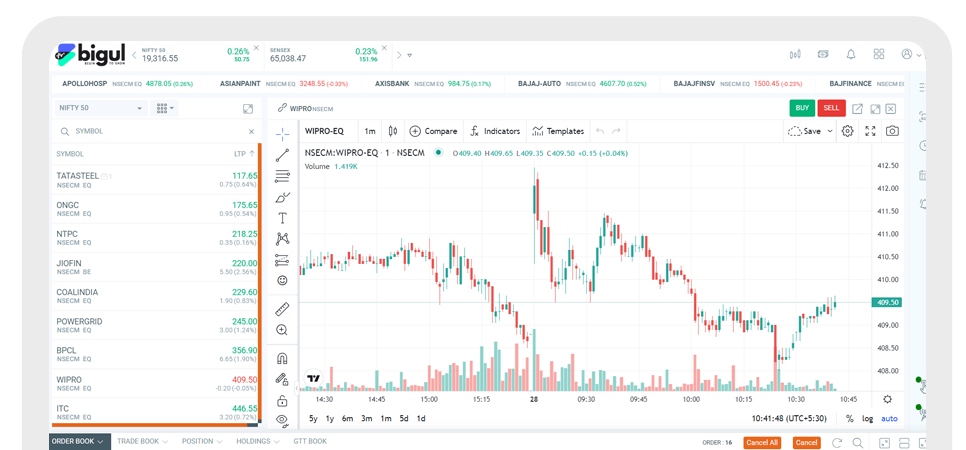Open indicator Templates menu
Viewport: 966px width, 450px height.
(558, 131)
